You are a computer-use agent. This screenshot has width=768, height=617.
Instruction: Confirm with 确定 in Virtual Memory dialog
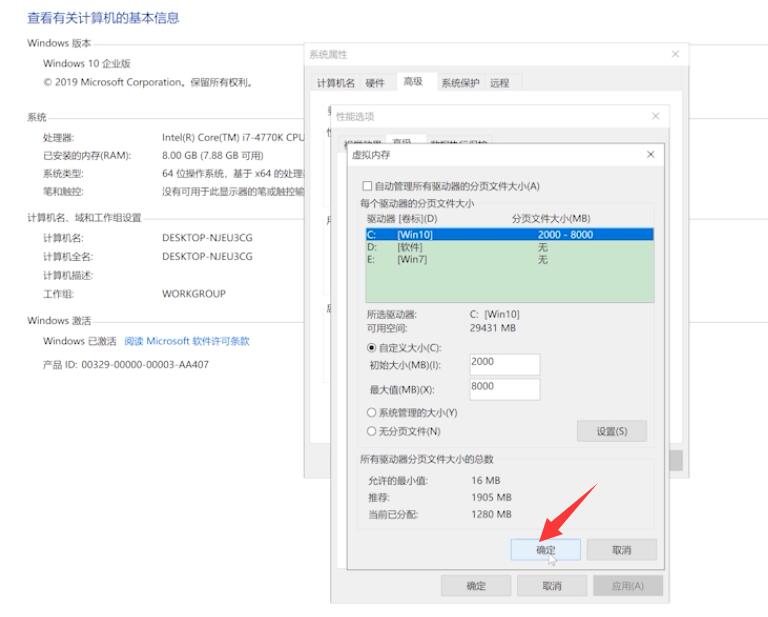(546, 550)
